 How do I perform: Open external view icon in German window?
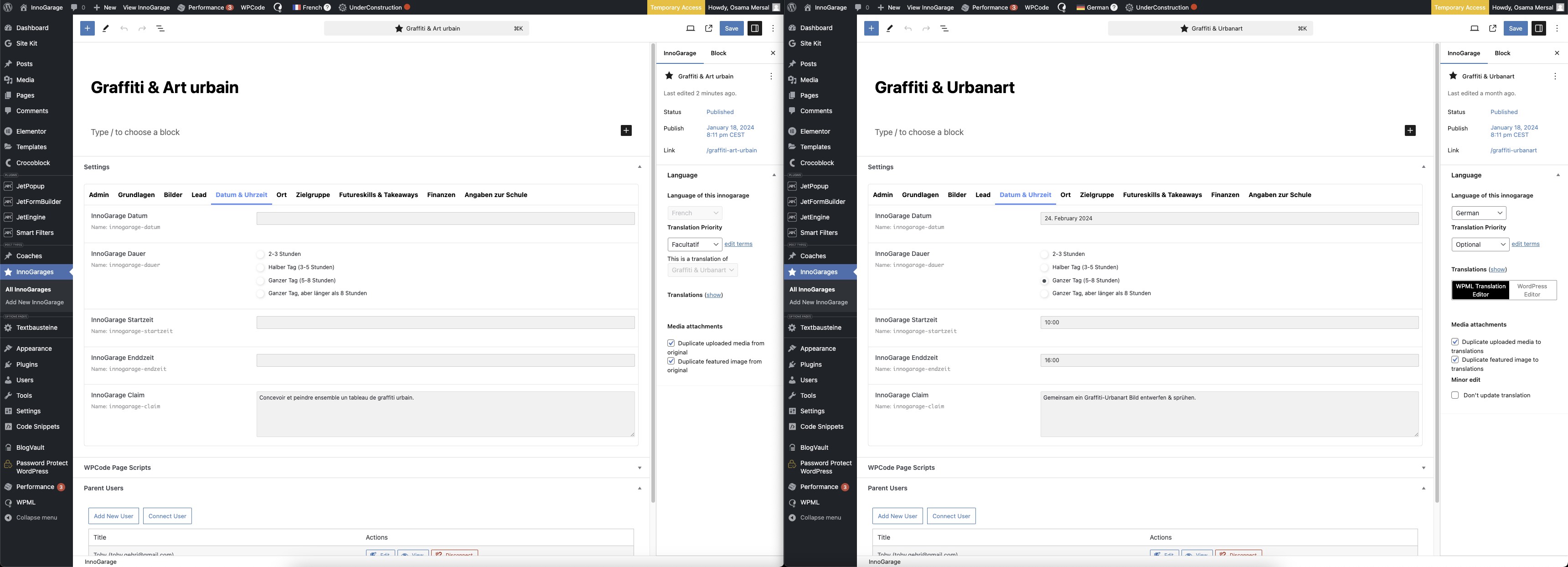[1492, 28]
